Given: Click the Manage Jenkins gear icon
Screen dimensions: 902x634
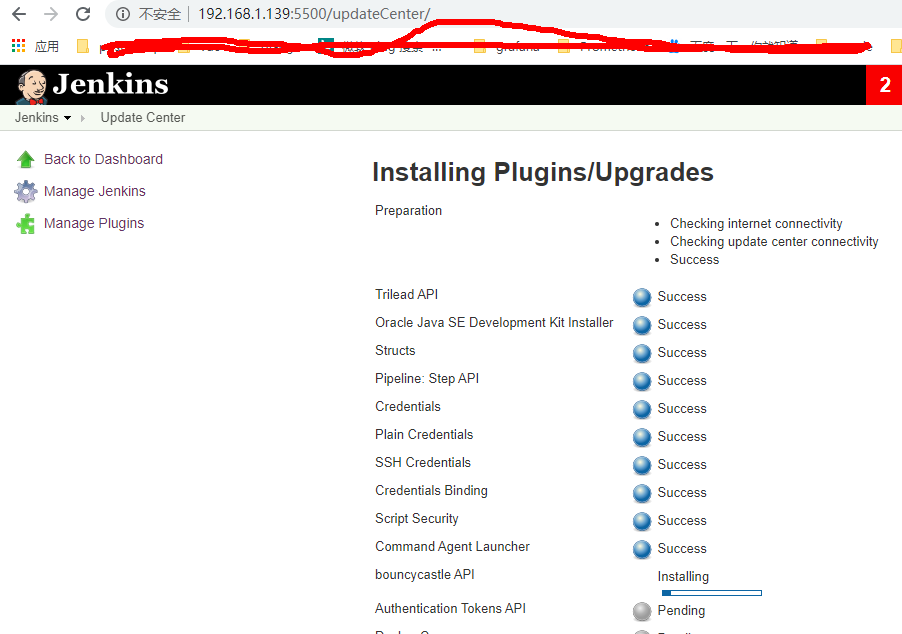Looking at the screenshot, I should point(25,192).
